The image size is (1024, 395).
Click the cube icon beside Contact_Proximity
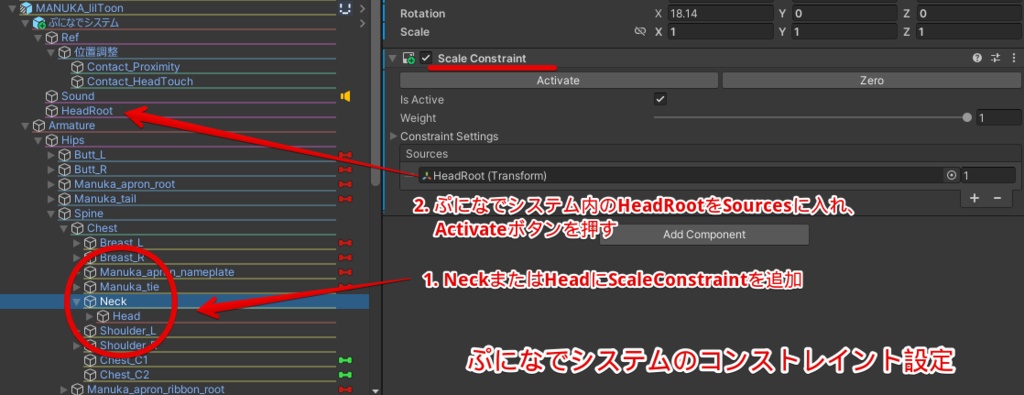coord(77,67)
